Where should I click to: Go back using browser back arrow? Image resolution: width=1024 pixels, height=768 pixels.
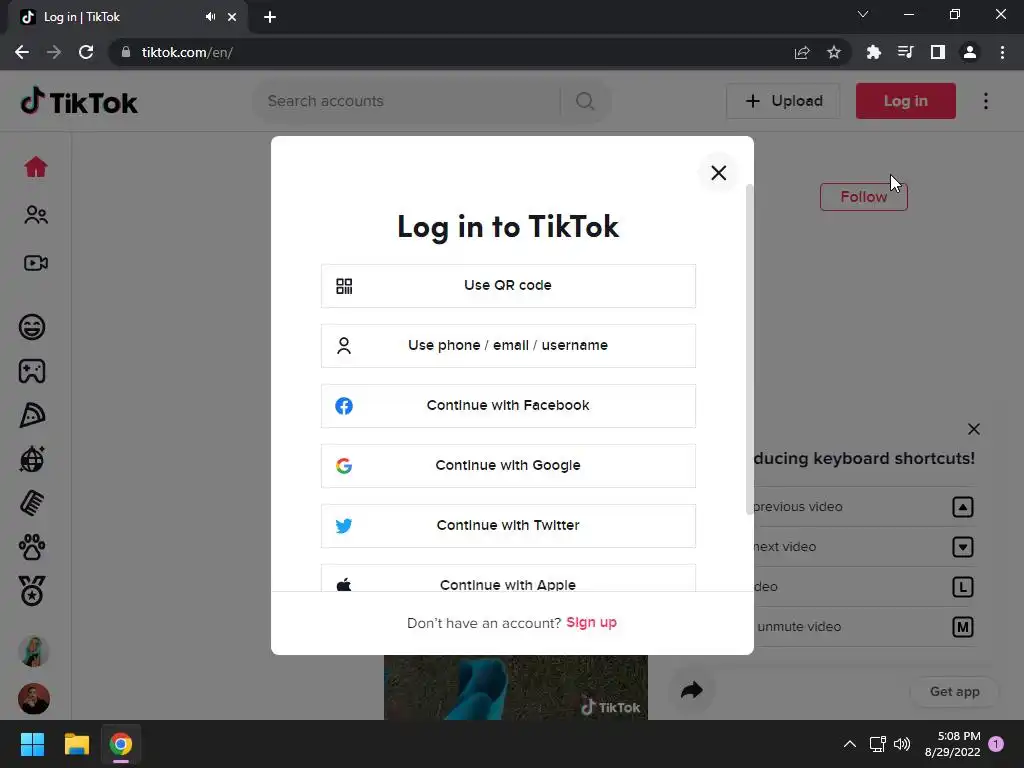pyautogui.click(x=22, y=52)
